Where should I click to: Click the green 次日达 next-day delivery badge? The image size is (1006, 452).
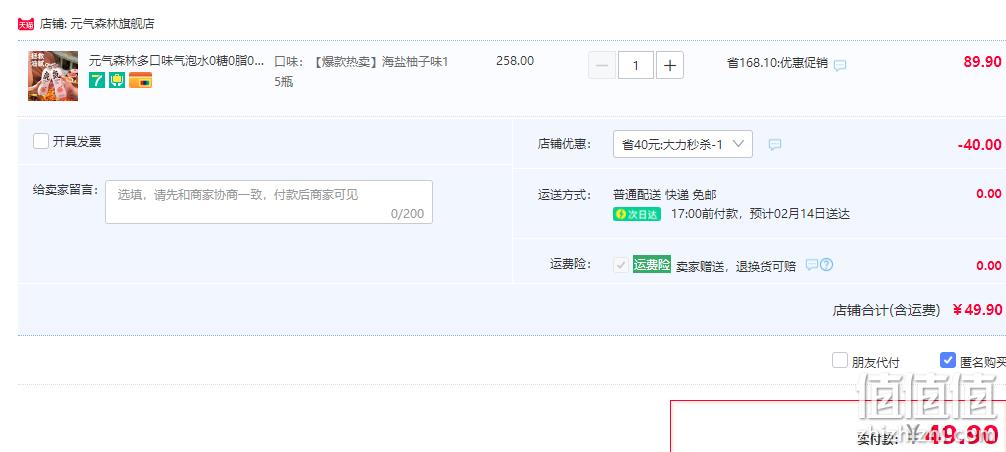(x=636, y=215)
